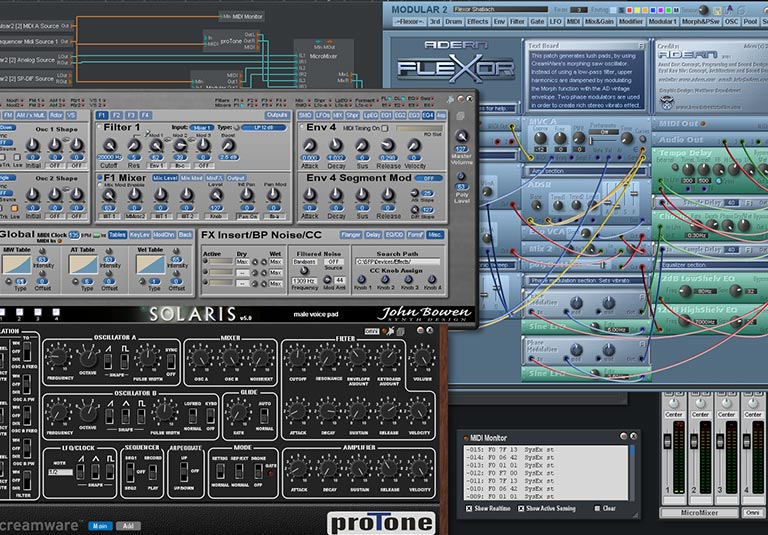Open Res modulation source Env 1 selector
Screen dimensions: 768x535
pyautogui.click(x=157, y=166)
